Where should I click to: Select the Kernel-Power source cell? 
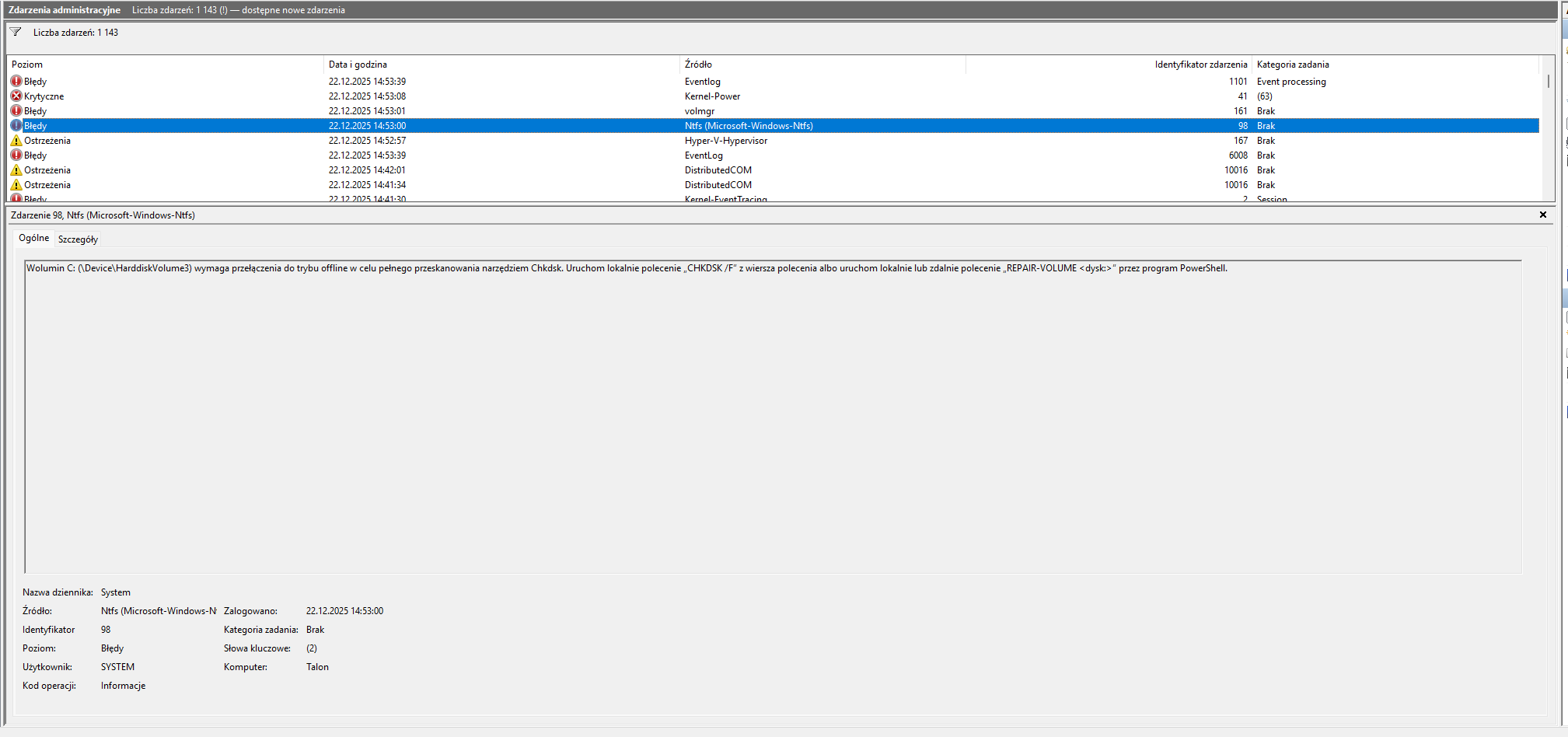coord(712,96)
